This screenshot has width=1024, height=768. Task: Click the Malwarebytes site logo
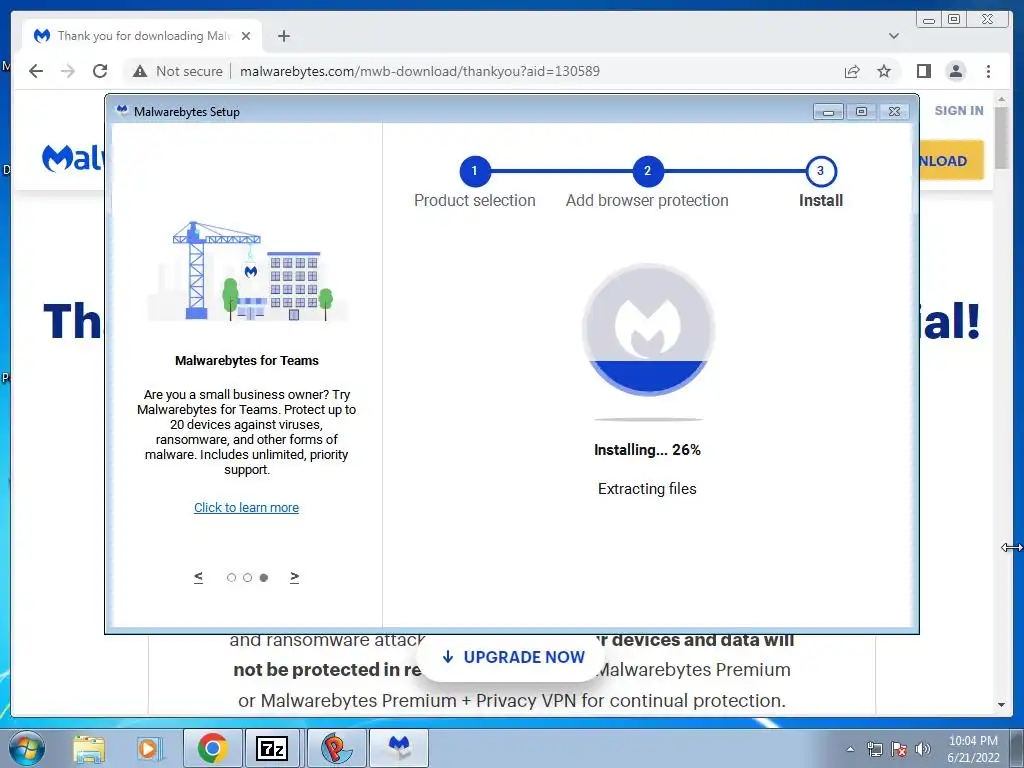pos(72,158)
